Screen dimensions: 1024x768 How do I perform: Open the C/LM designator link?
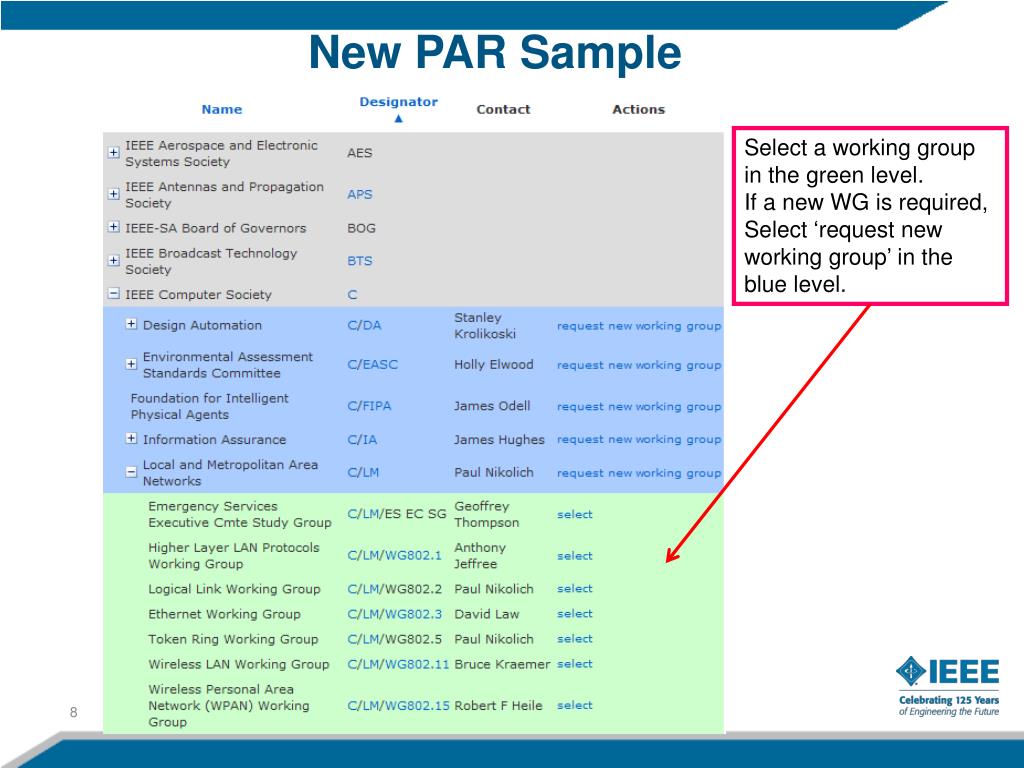point(363,472)
